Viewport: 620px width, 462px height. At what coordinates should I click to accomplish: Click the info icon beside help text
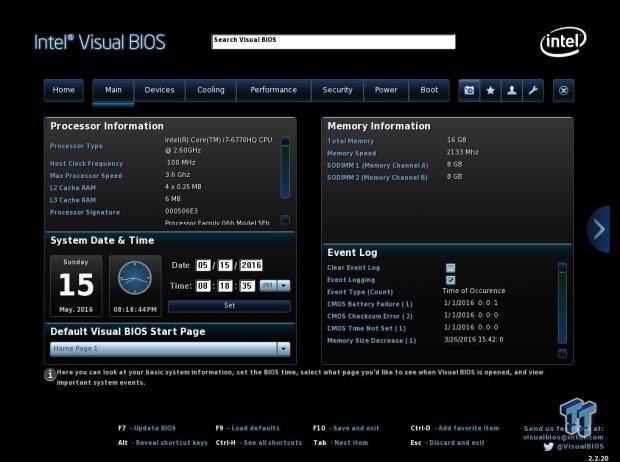(50, 374)
